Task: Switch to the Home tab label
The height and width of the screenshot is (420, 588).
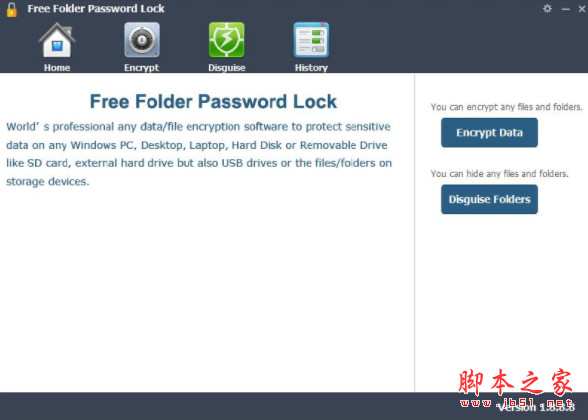Action: 57,68
